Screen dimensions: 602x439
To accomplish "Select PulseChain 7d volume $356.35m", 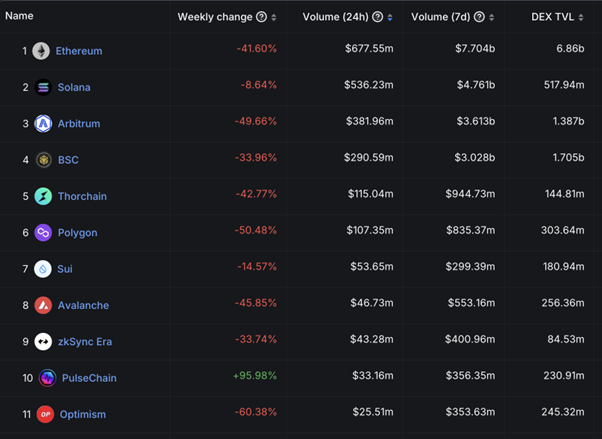I will (x=470, y=376).
